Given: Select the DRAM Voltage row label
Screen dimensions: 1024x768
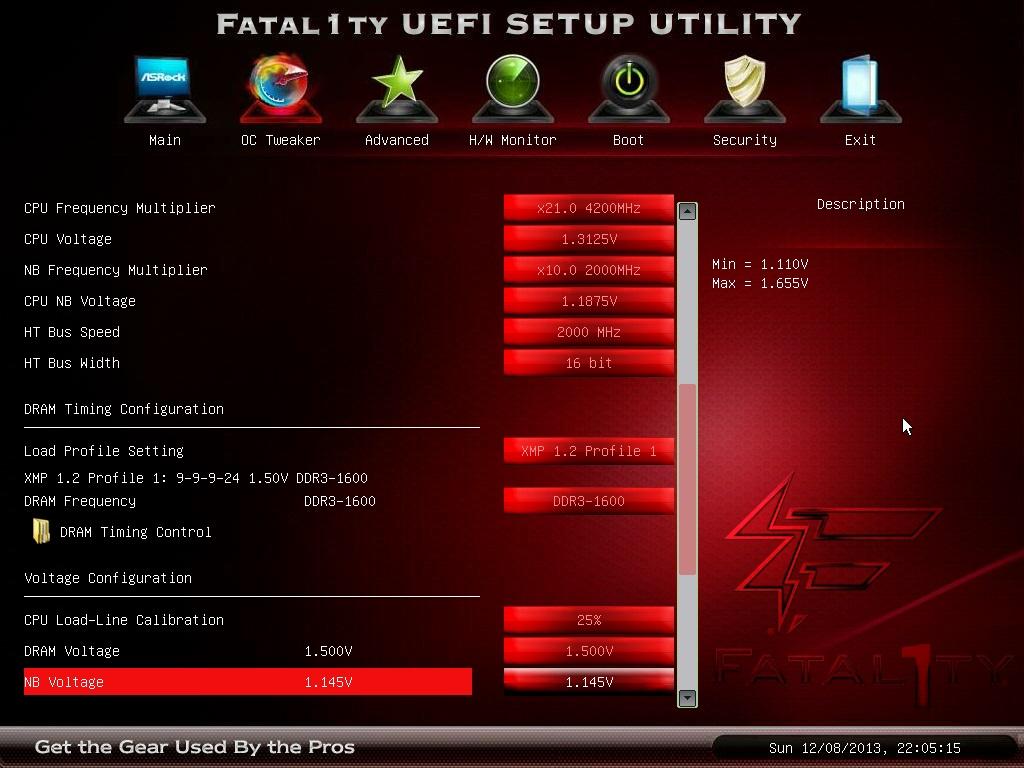Looking at the screenshot, I should [72, 651].
